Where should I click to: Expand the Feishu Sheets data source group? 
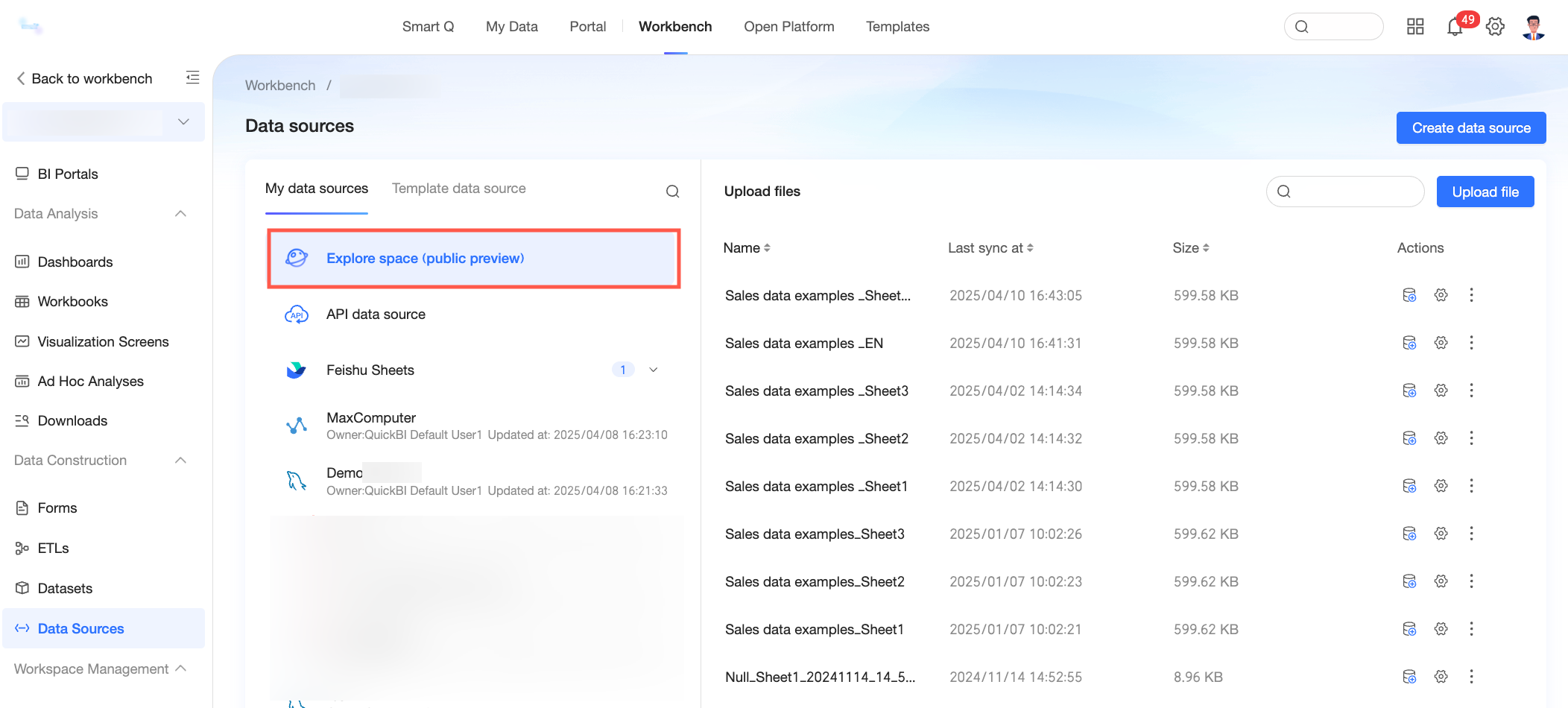(654, 370)
